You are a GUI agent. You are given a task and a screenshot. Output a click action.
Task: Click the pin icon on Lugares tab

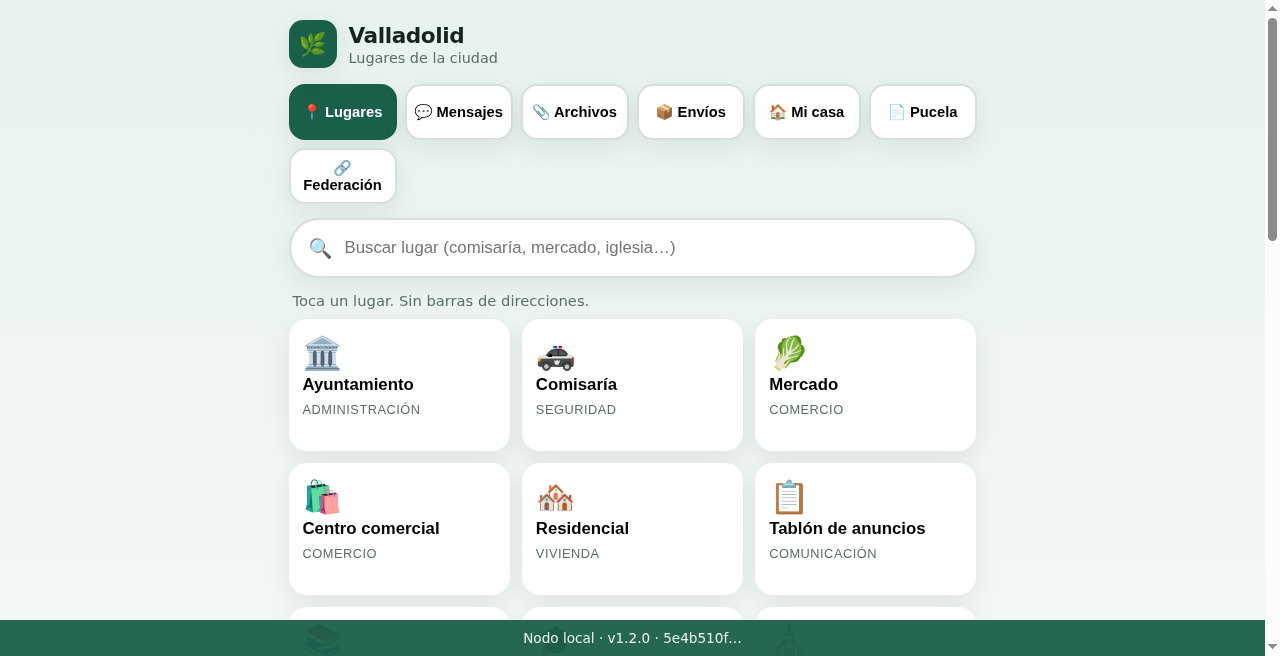[312, 112]
